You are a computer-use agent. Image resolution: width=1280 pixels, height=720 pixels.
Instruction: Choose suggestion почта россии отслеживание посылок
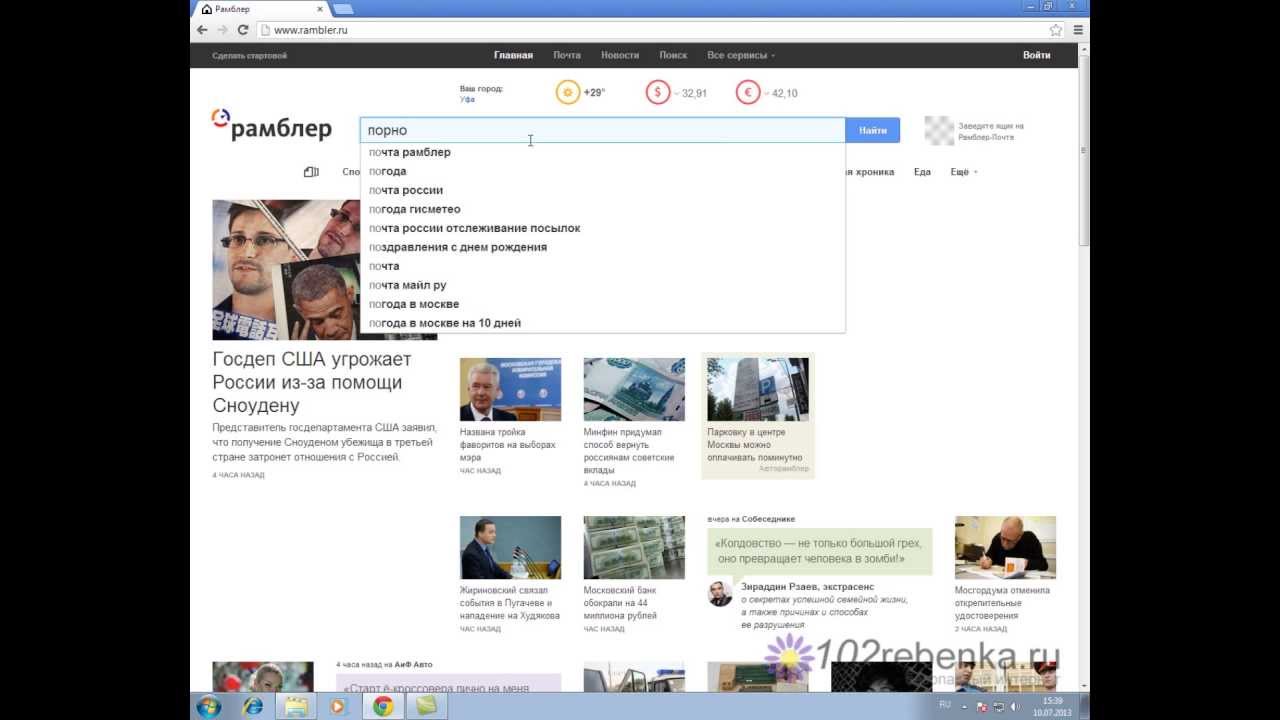point(602,228)
